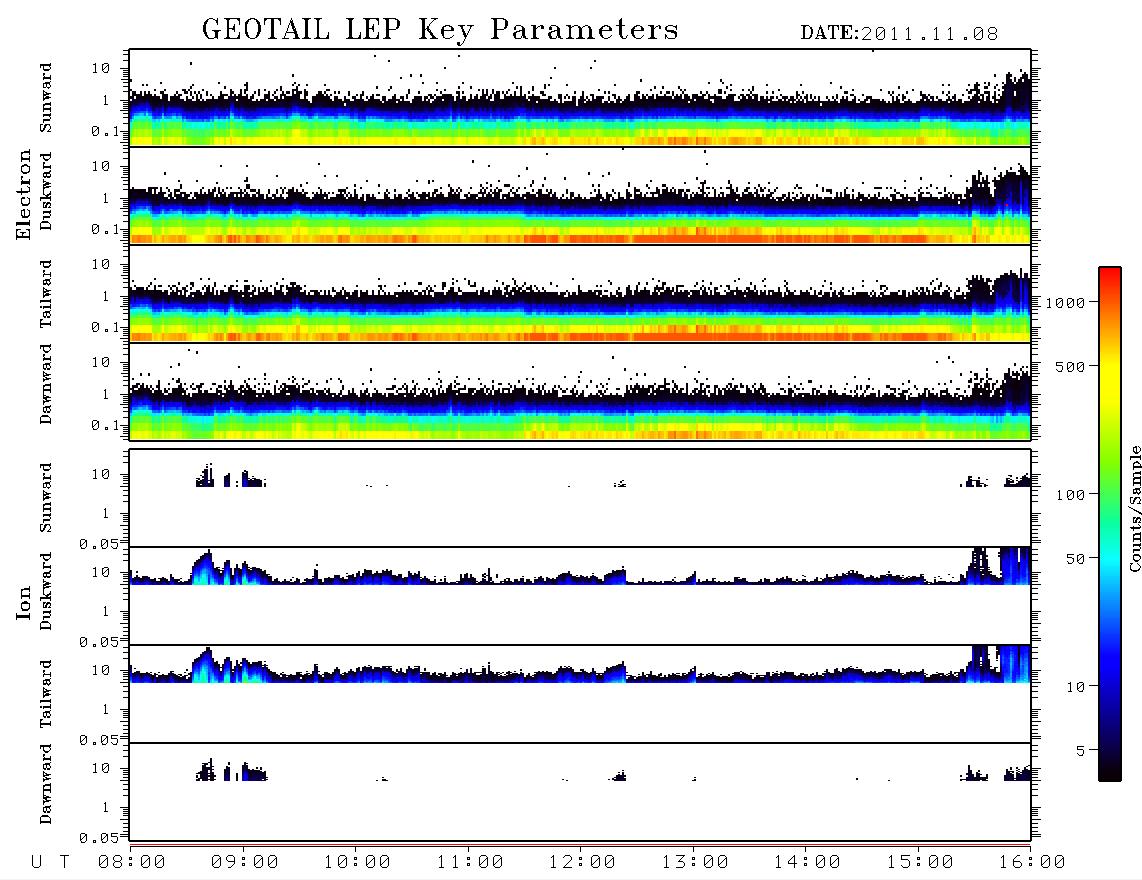Click the color bar "5" tick label

coord(1081,751)
